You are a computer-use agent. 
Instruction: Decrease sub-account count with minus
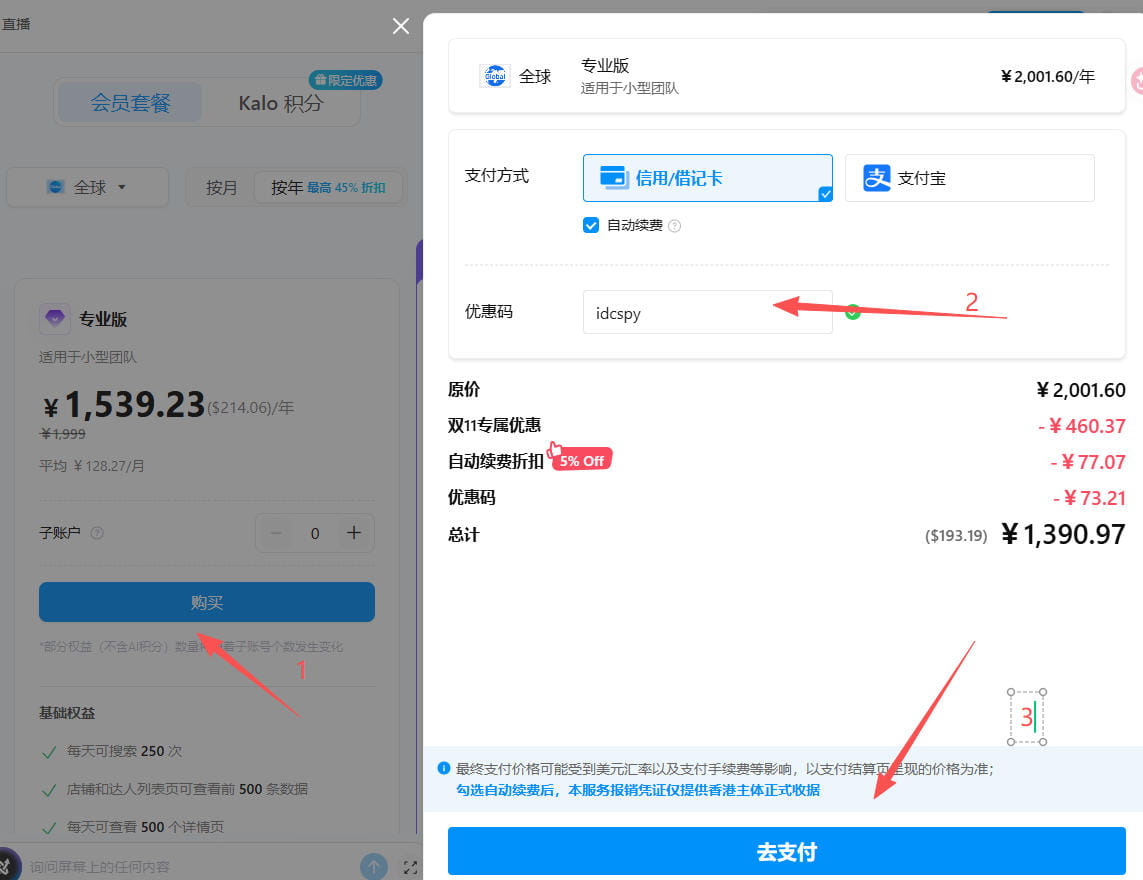pyautogui.click(x=276, y=533)
